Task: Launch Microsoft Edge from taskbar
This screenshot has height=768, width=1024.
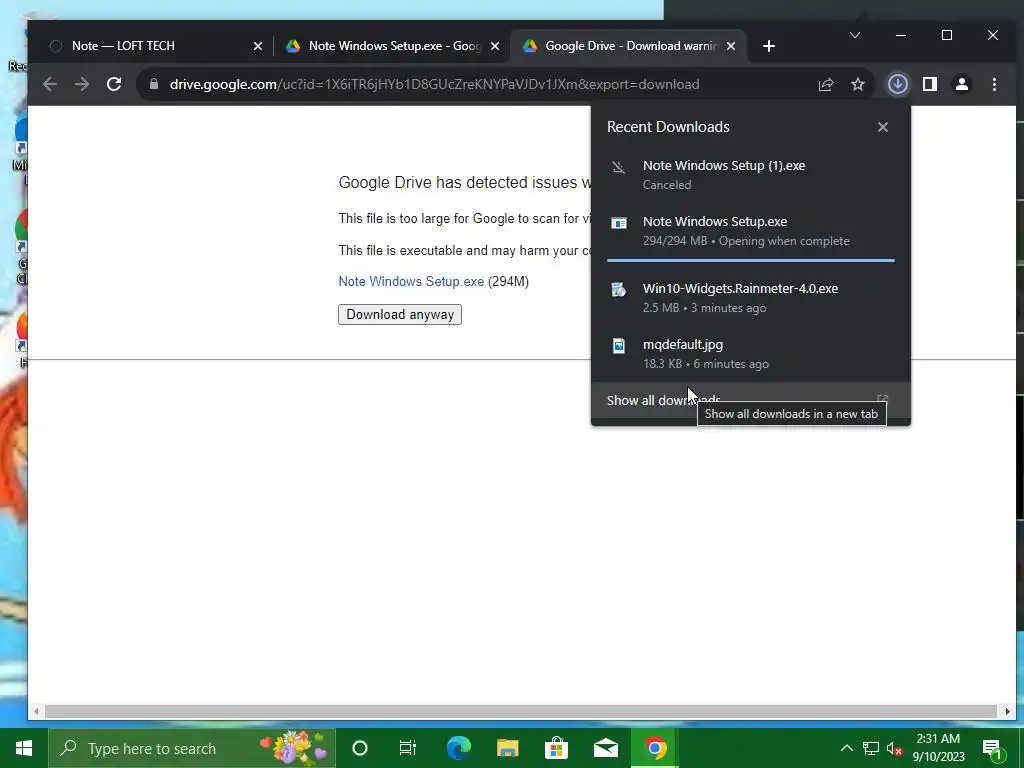Action: (x=458, y=748)
